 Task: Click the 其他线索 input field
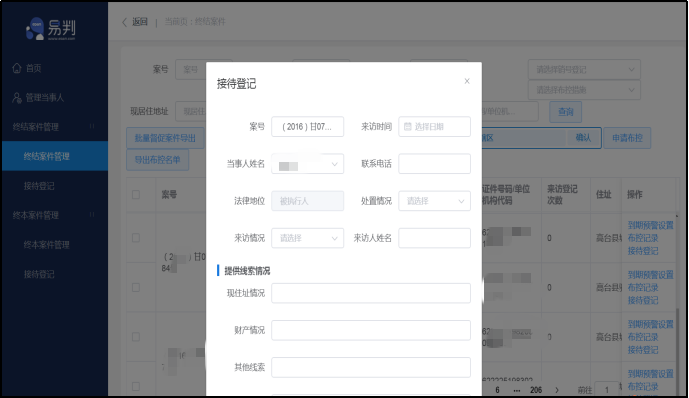click(371, 367)
